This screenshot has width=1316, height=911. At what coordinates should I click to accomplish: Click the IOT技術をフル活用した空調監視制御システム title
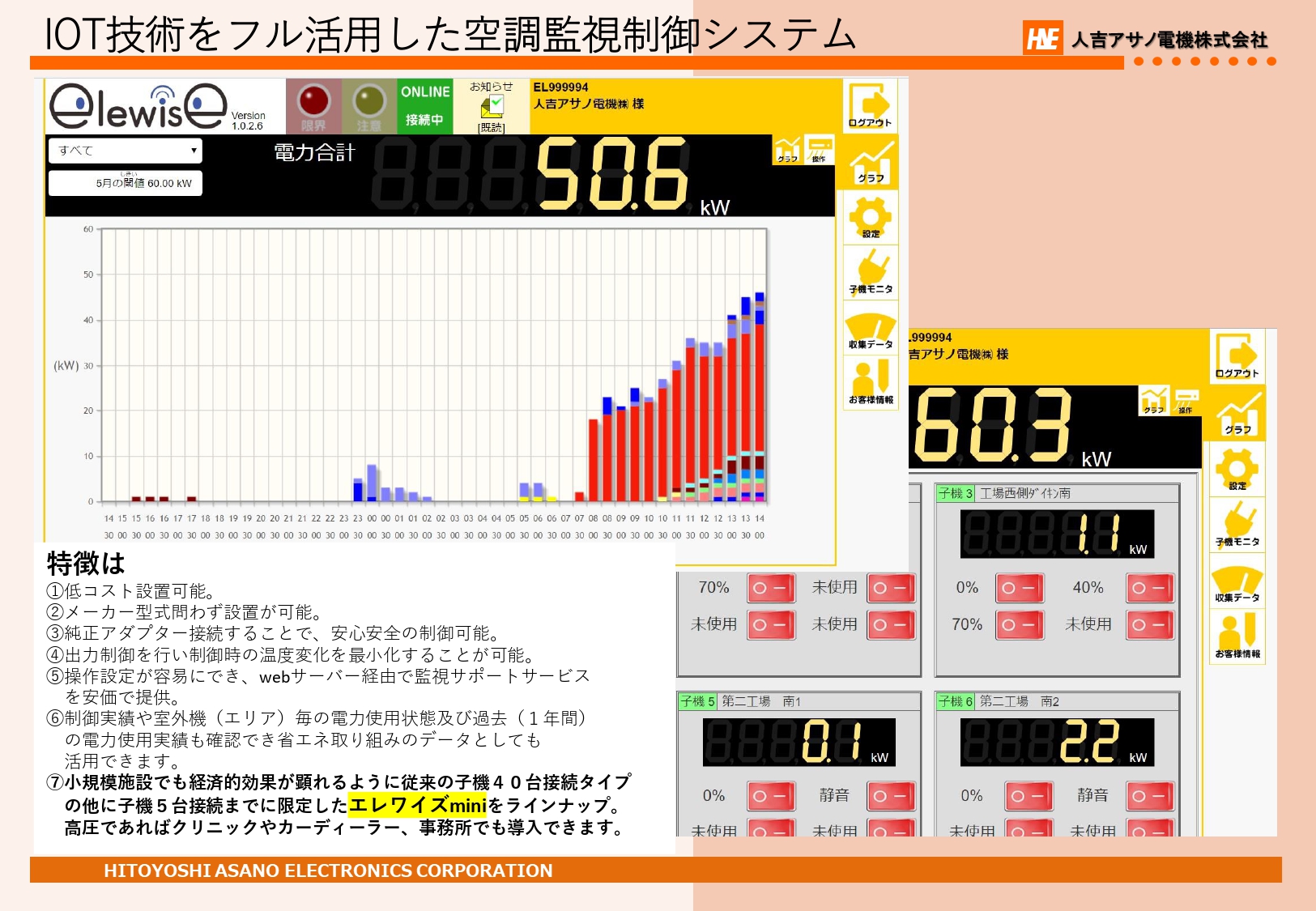(x=450, y=35)
